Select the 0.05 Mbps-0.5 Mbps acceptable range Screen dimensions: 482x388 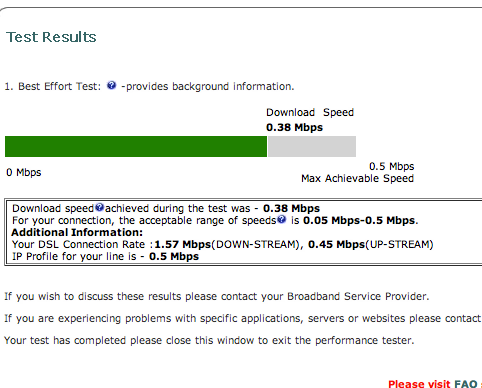(x=359, y=220)
